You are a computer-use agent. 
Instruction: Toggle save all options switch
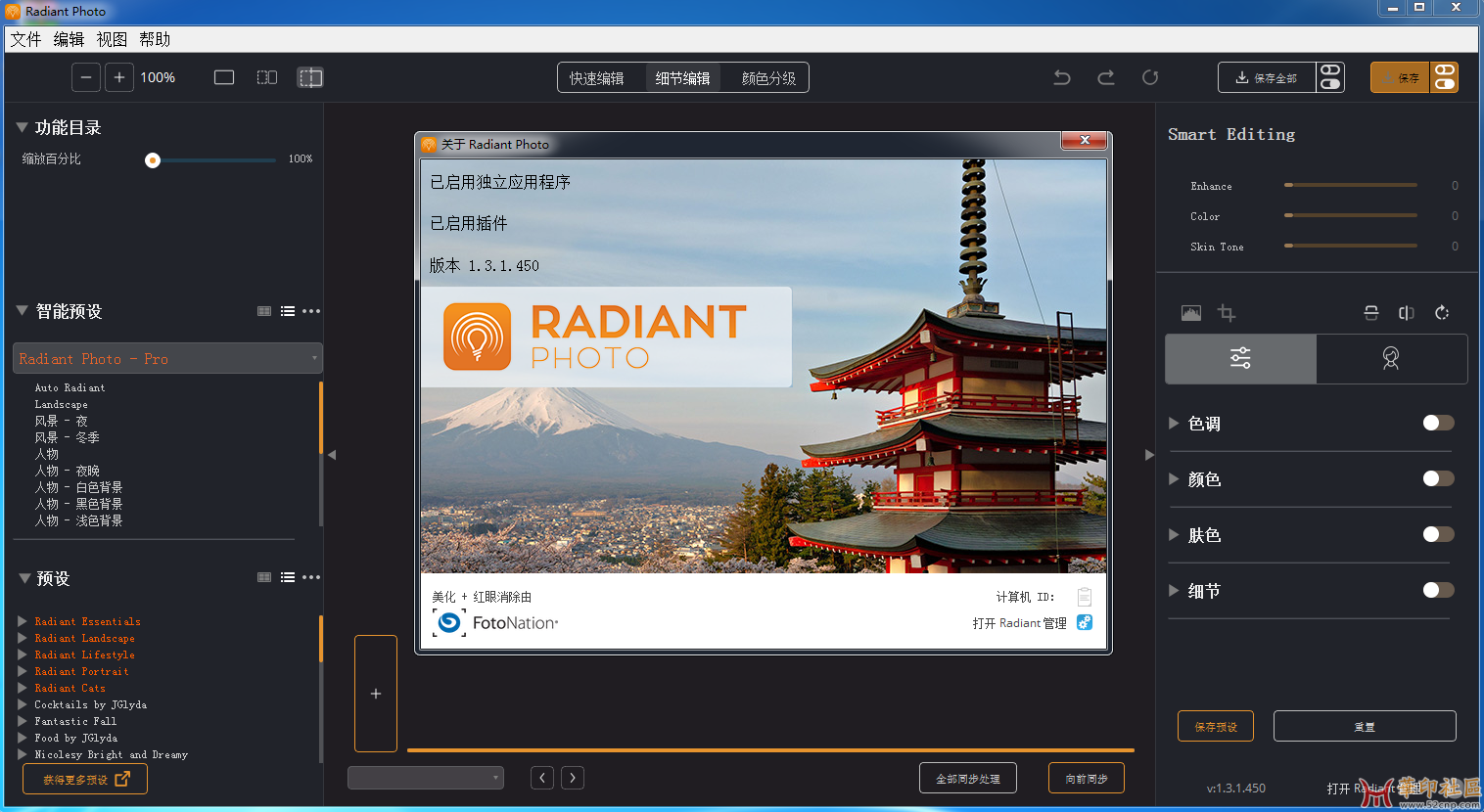[1330, 77]
